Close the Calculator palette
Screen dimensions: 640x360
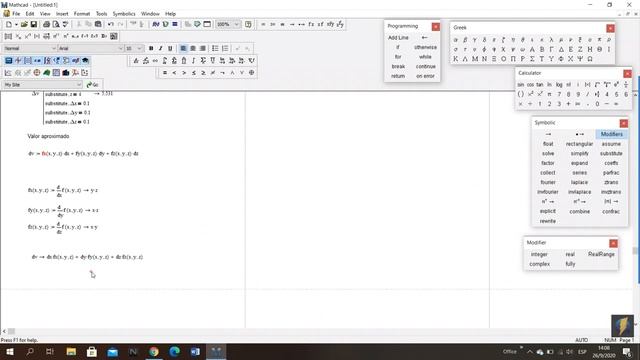point(627,73)
